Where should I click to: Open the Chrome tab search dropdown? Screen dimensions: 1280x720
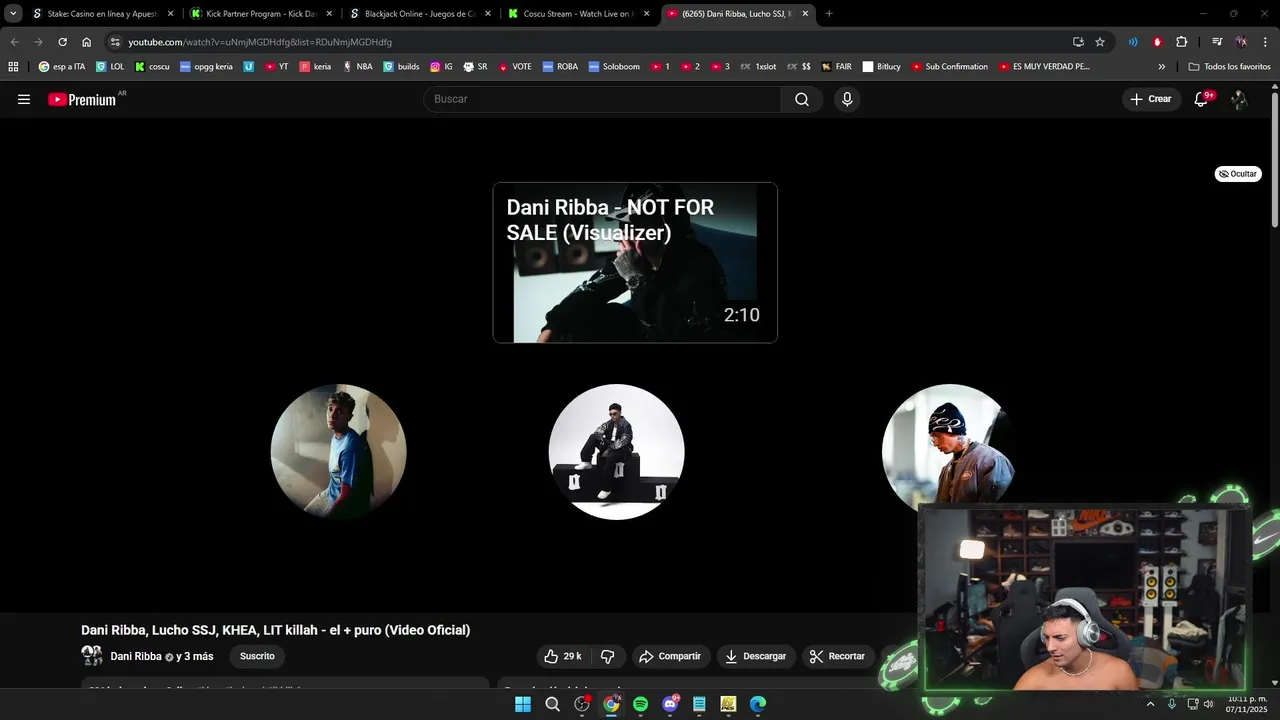click(x=13, y=14)
